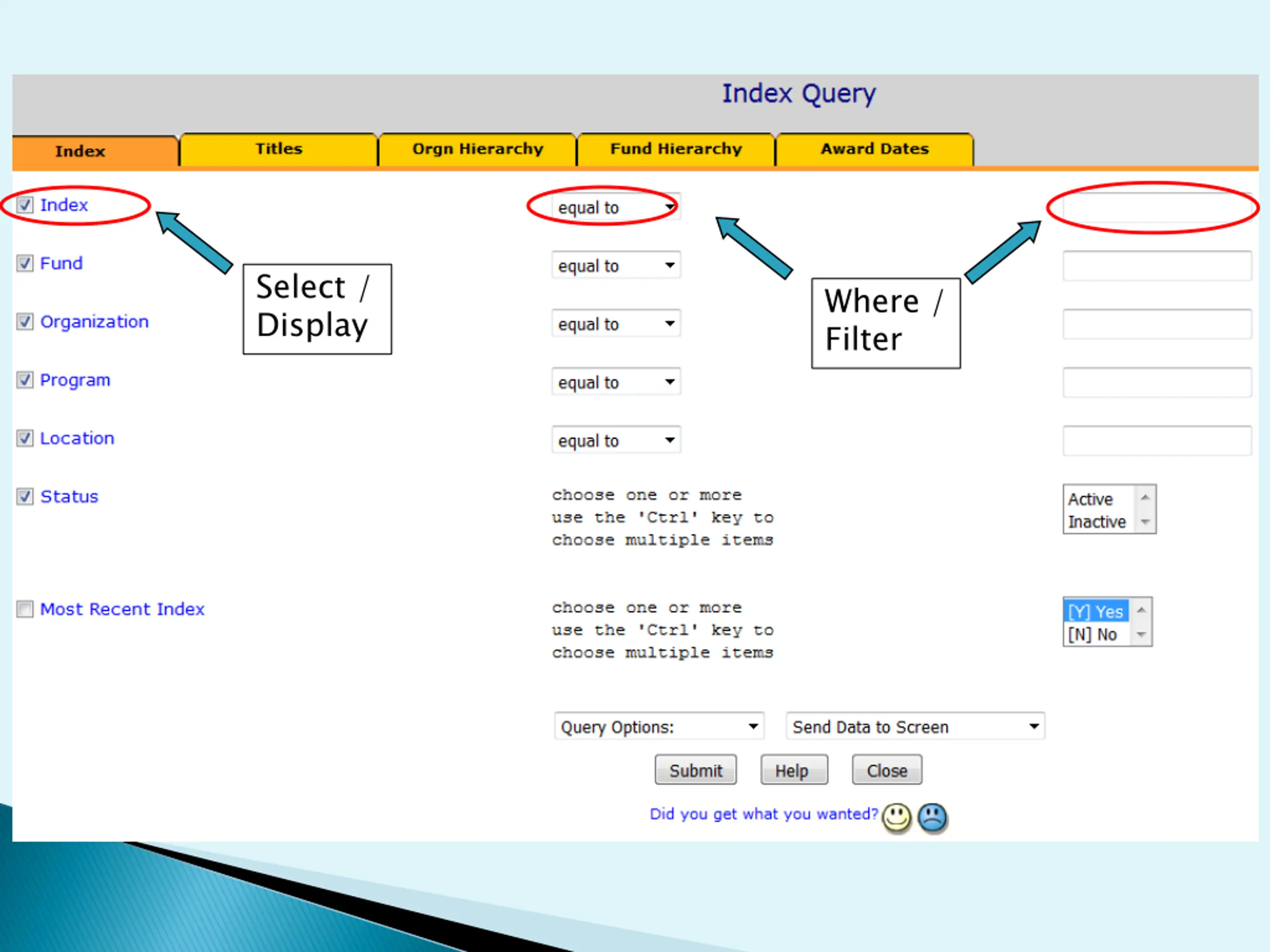Click the Status list scroll-down arrow
Image resolution: width=1270 pixels, height=952 pixels.
click(1145, 522)
